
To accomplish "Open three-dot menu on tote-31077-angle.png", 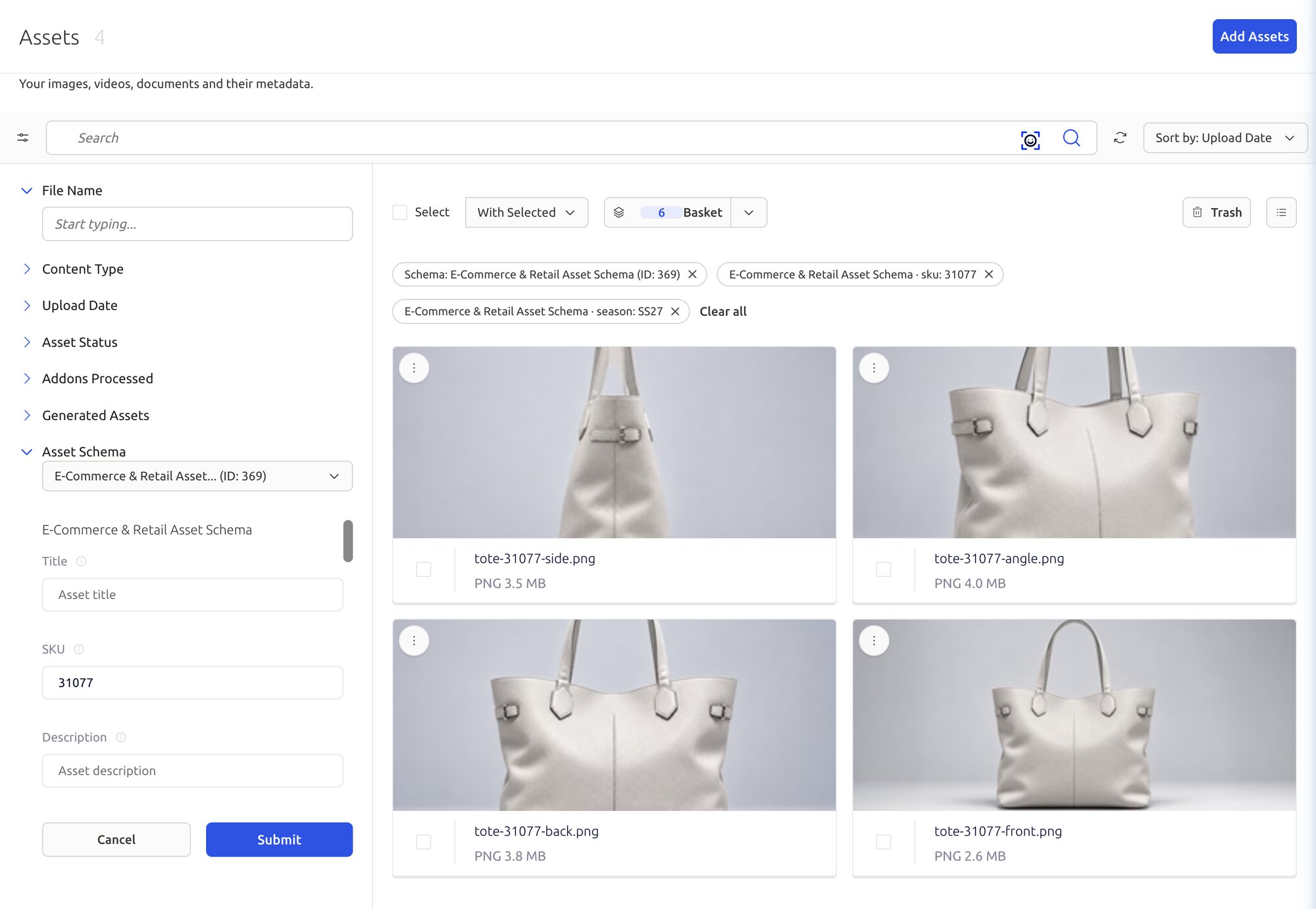I will pyautogui.click(x=874, y=368).
